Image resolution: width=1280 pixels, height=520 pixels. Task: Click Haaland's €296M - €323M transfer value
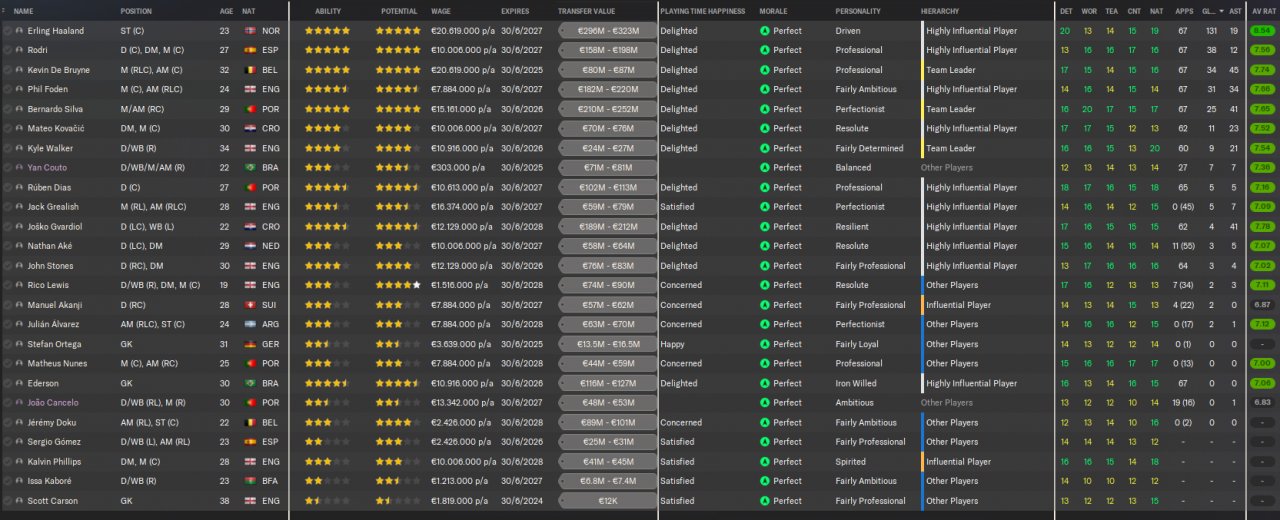[x=608, y=31]
